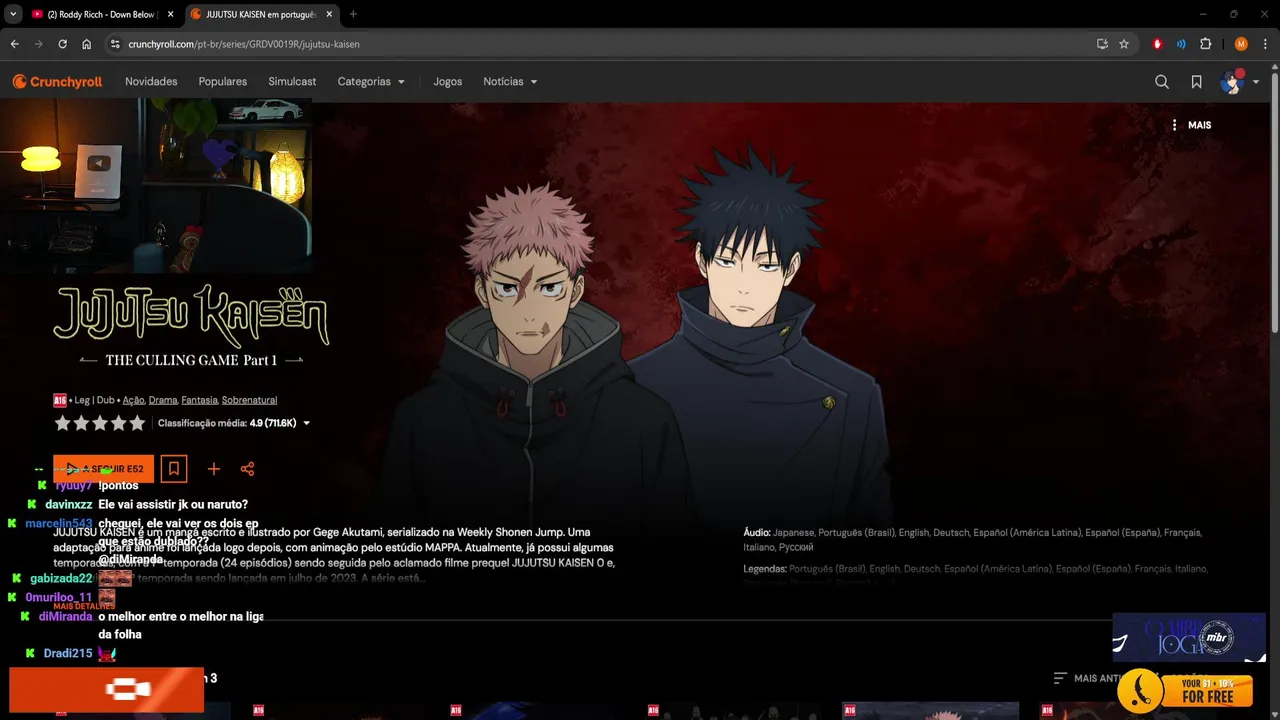The image size is (1280, 720).
Task: Click the share icon
Action: point(247,469)
